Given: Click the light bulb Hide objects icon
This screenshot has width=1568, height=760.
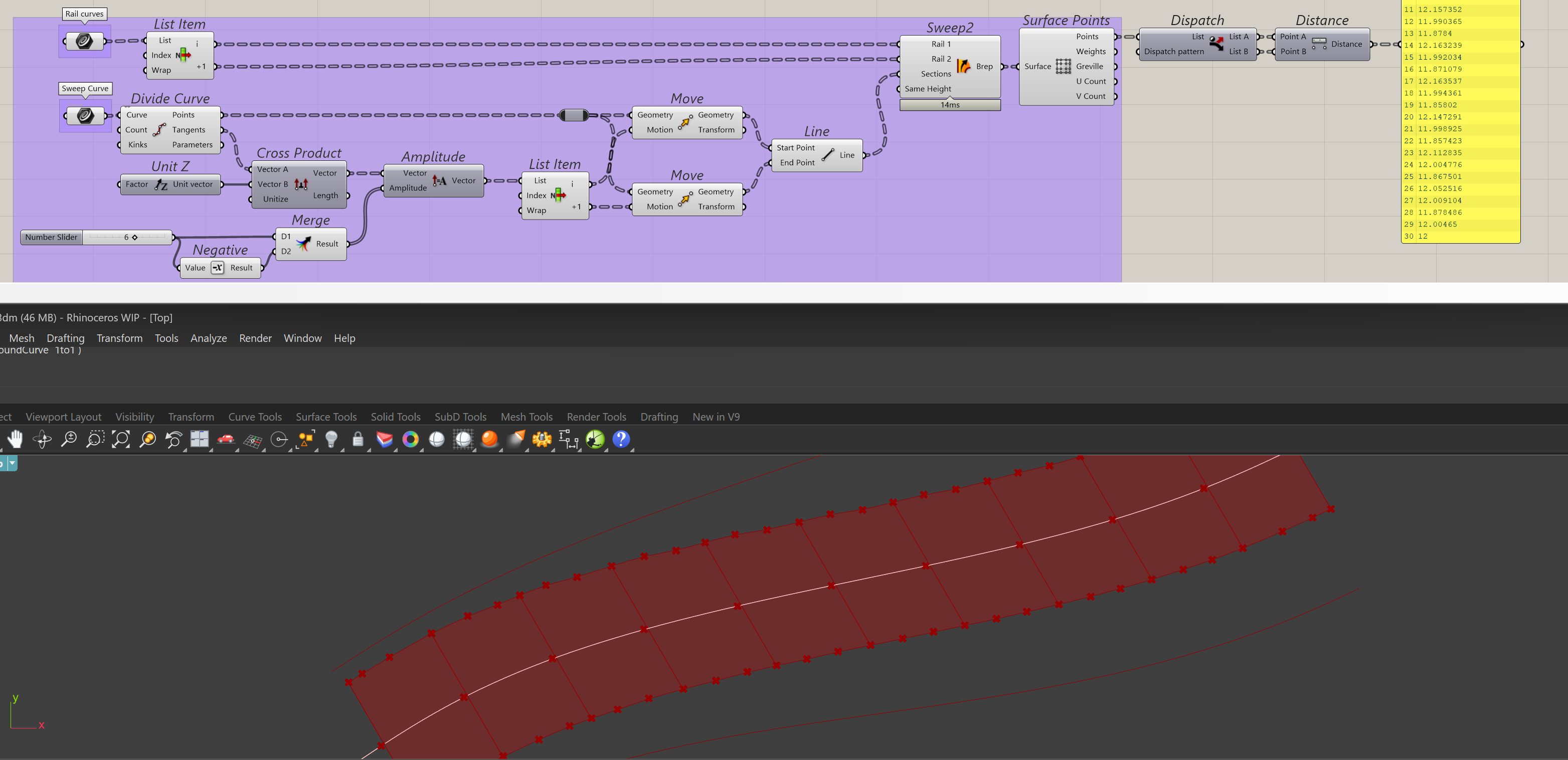Looking at the screenshot, I should pos(331,439).
